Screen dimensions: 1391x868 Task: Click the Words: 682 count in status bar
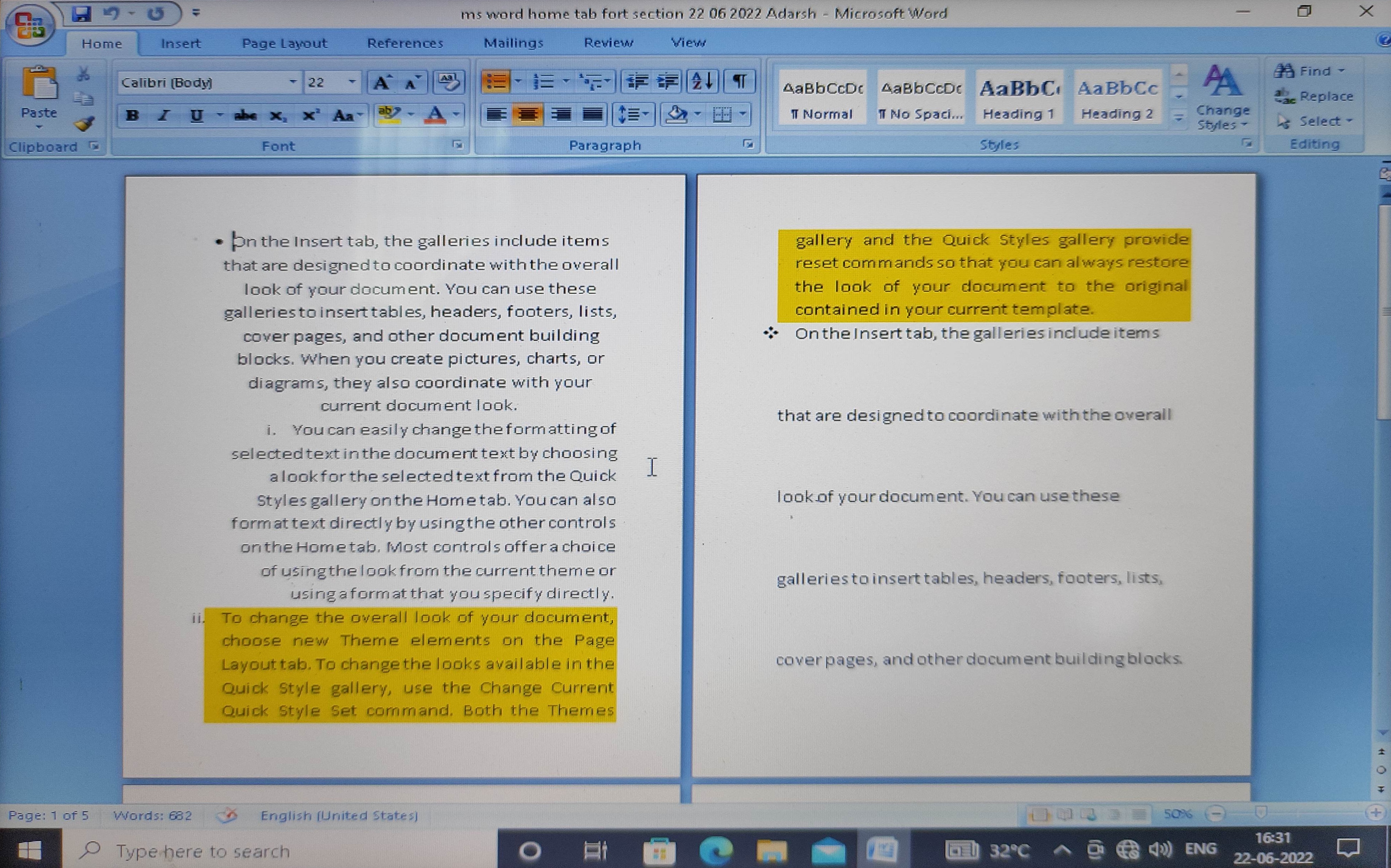pos(152,815)
